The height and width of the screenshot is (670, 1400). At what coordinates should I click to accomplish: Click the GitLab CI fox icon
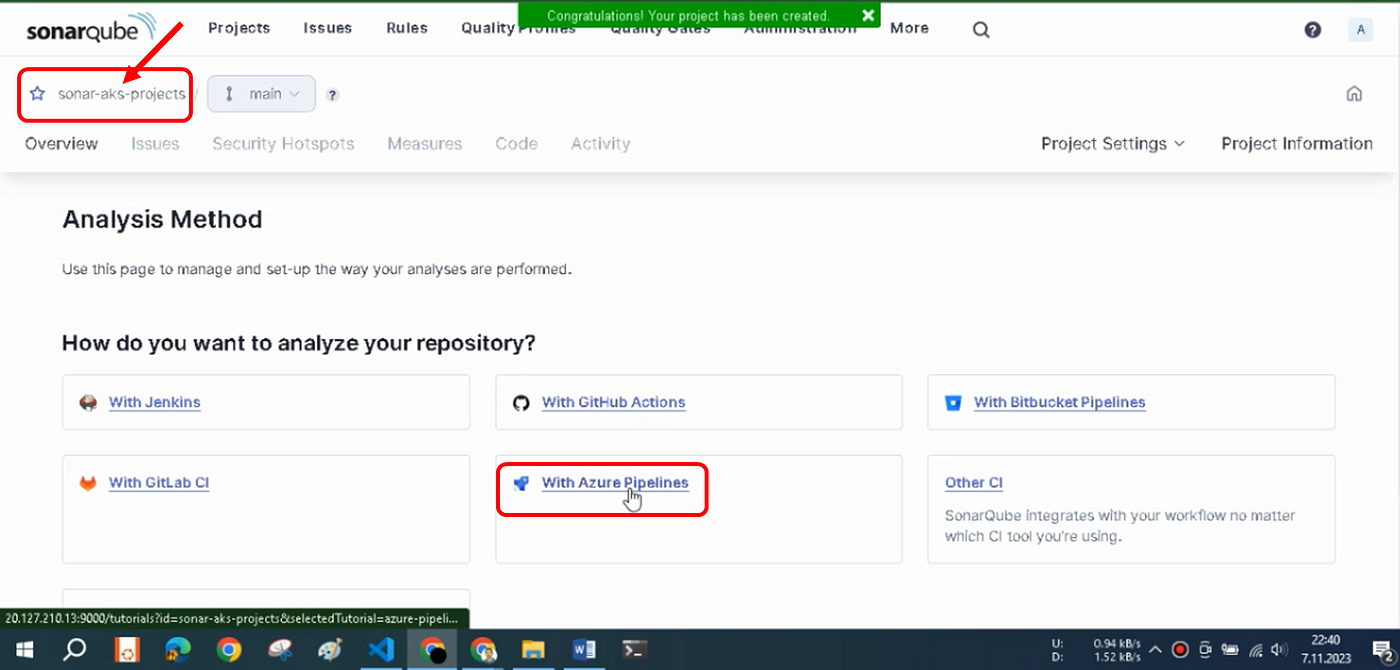point(88,483)
